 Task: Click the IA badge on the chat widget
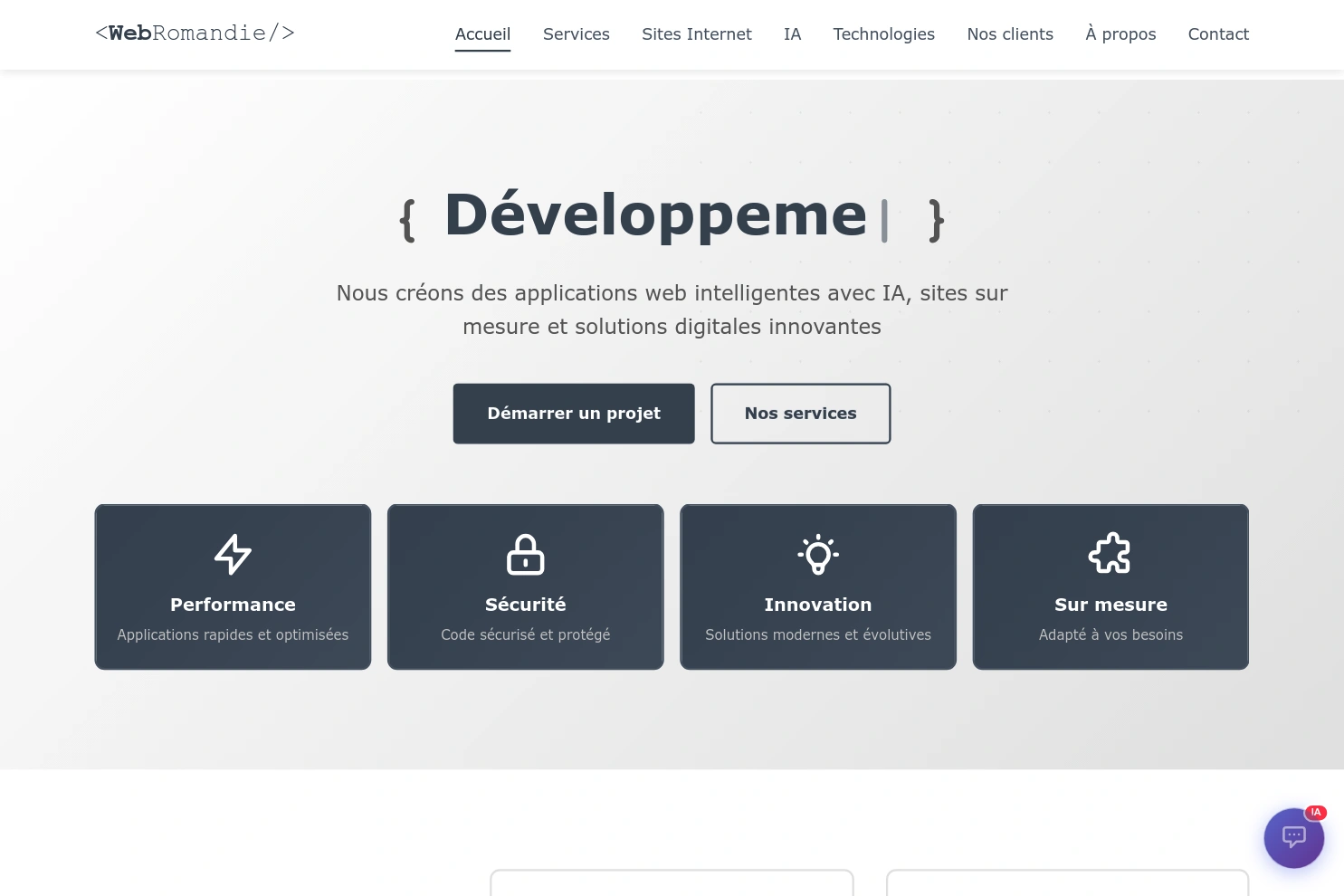(x=1315, y=812)
